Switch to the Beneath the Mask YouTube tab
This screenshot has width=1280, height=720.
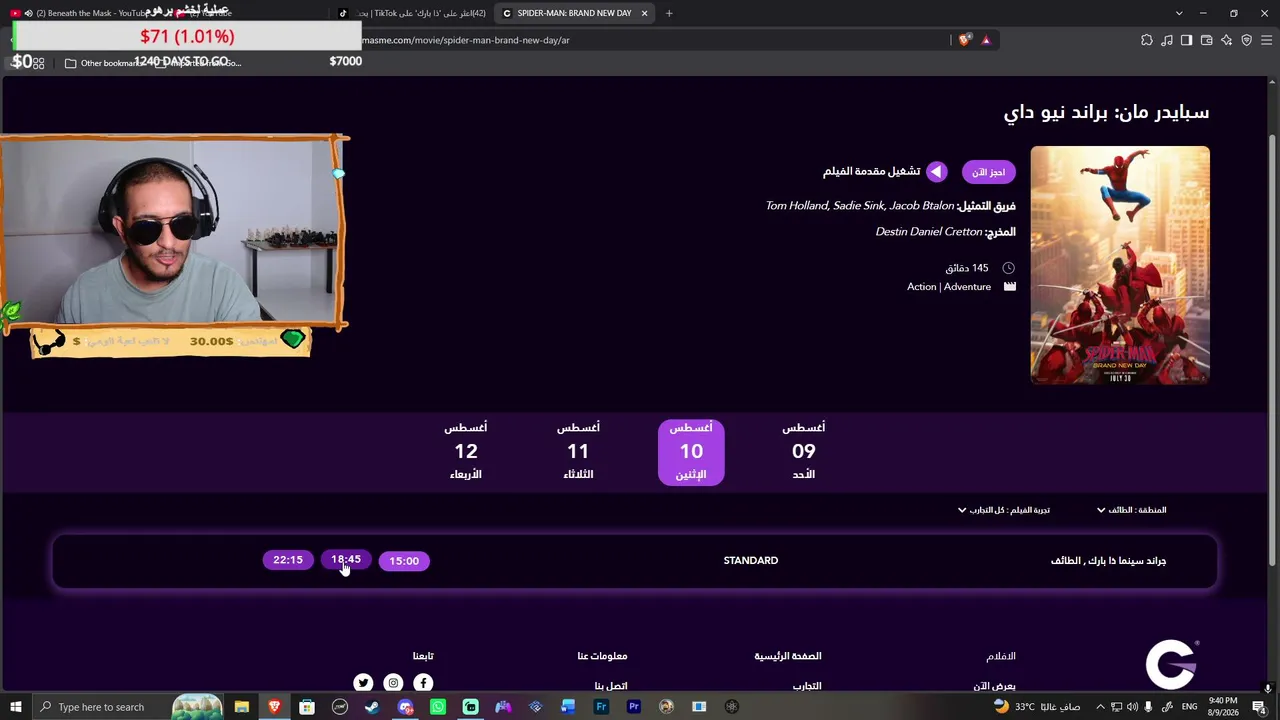point(85,13)
